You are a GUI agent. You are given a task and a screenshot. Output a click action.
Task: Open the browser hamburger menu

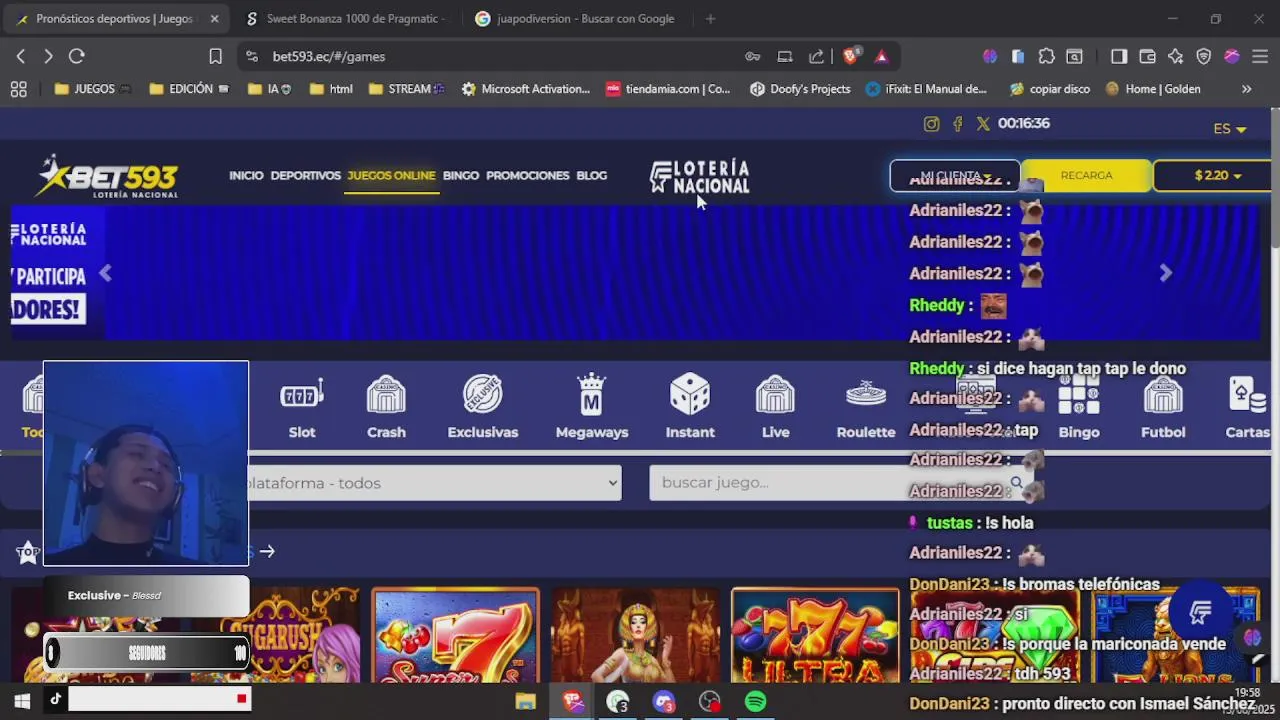1260,56
